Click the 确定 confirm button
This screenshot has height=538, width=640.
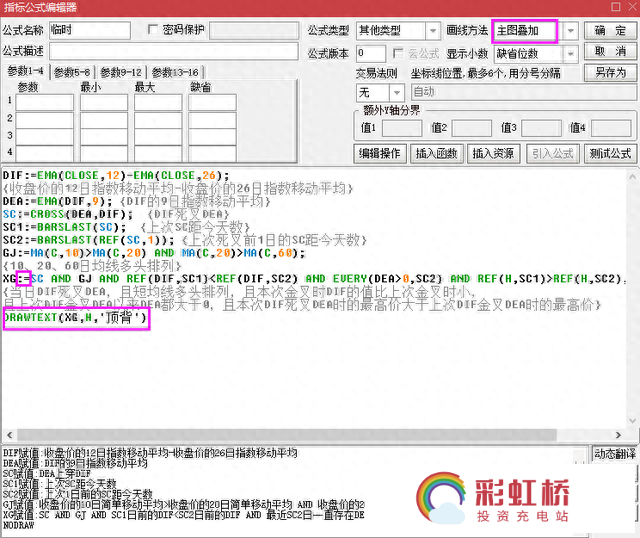tap(610, 31)
